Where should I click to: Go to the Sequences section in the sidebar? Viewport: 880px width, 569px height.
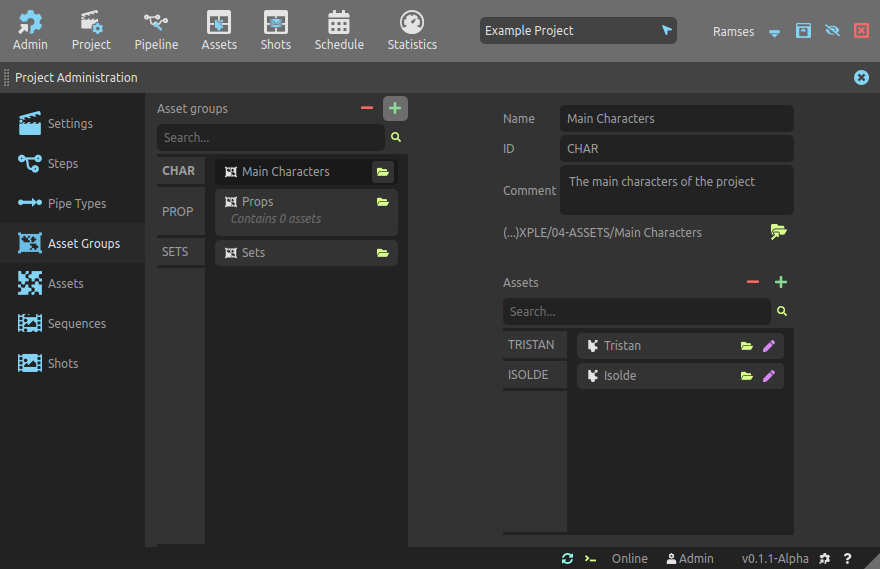coord(76,323)
